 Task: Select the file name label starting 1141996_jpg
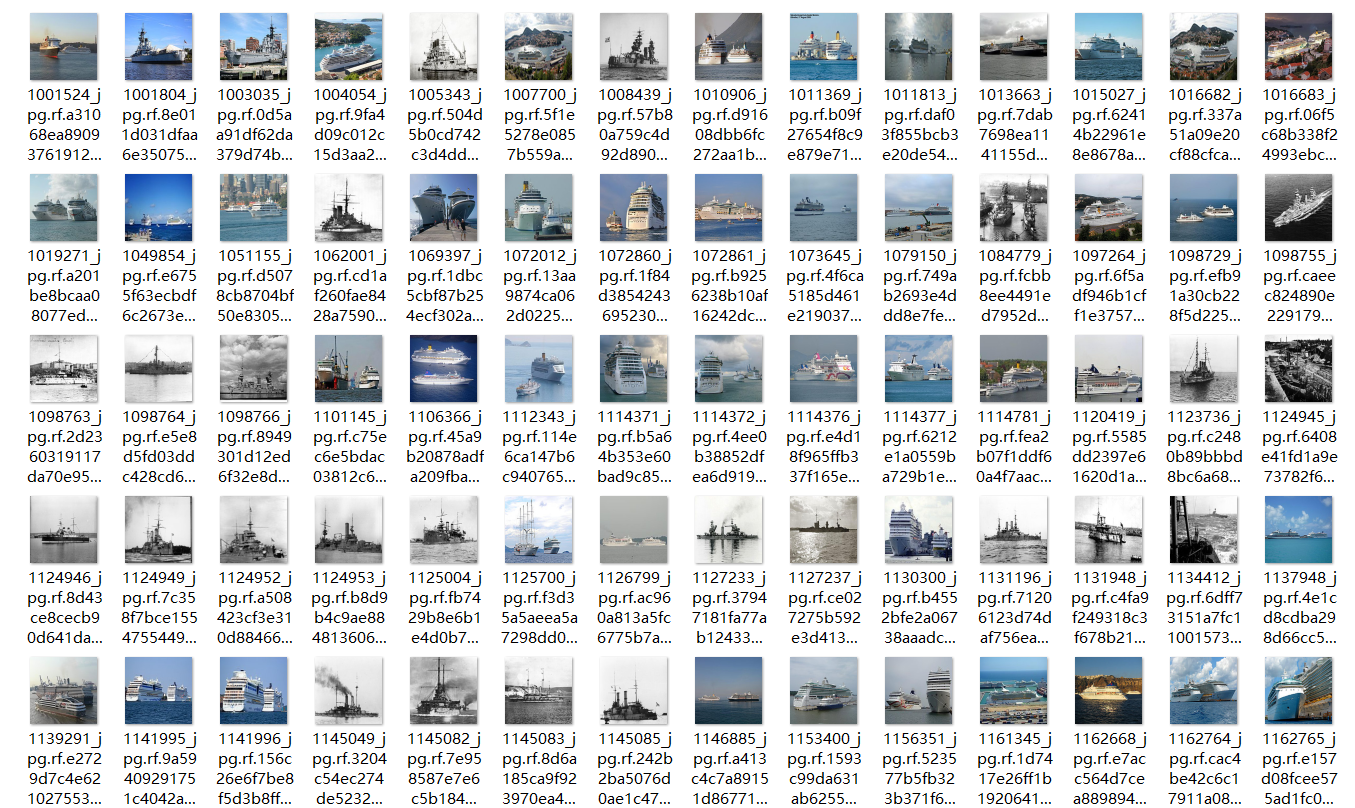[x=254, y=769]
